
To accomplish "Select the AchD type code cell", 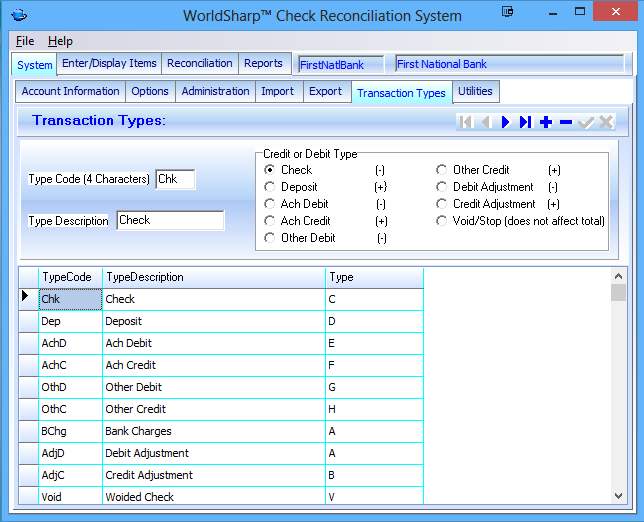I will pos(70,343).
